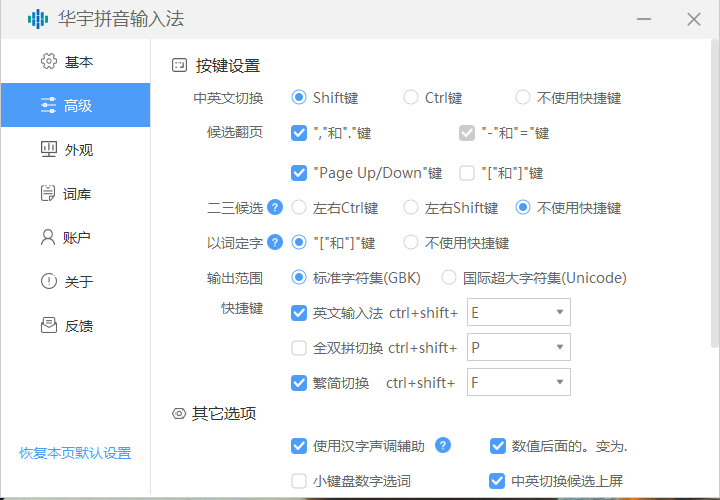720x500 pixels.
Task: Choose 国际超大字符集(Unicode) output range
Action: (x=449, y=277)
